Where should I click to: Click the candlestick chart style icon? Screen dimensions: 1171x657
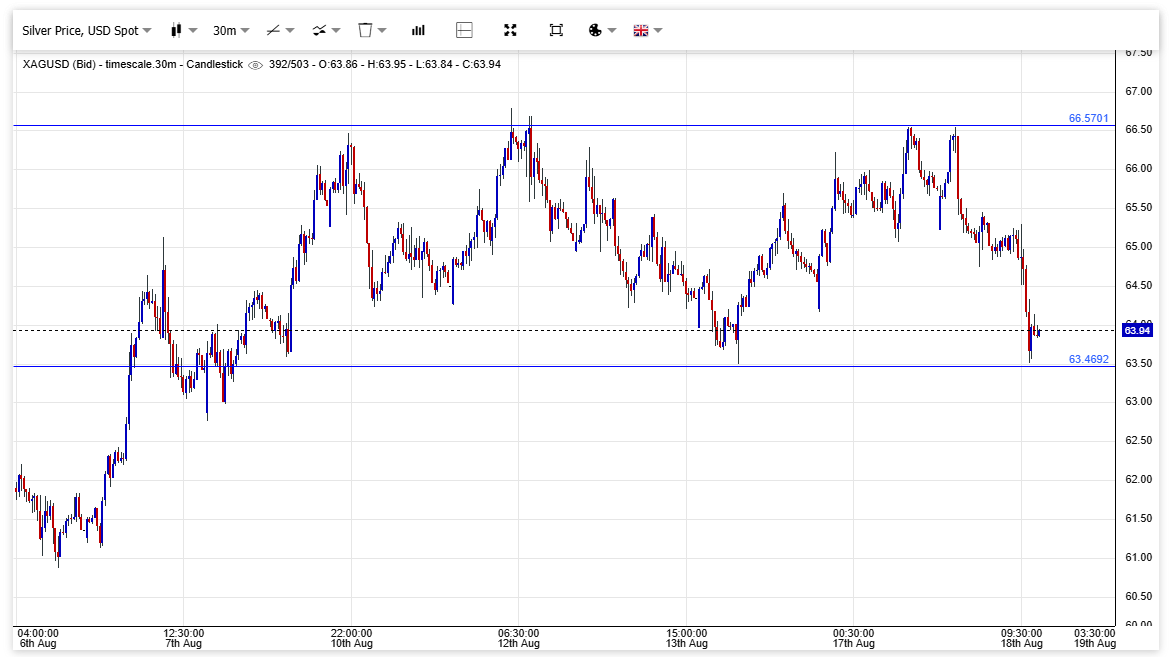(x=176, y=31)
